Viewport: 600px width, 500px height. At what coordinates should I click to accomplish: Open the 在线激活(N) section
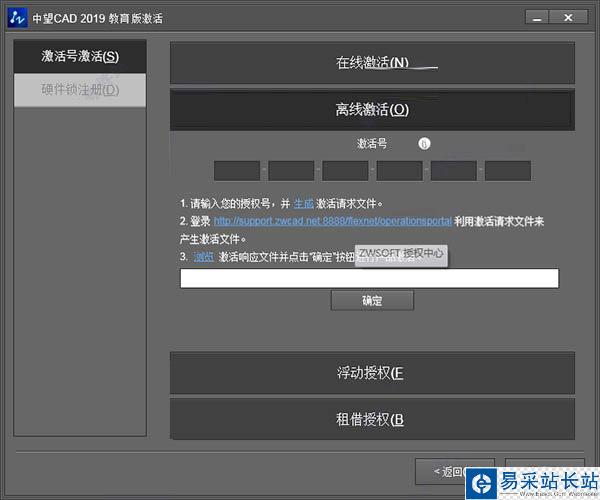coord(372,63)
